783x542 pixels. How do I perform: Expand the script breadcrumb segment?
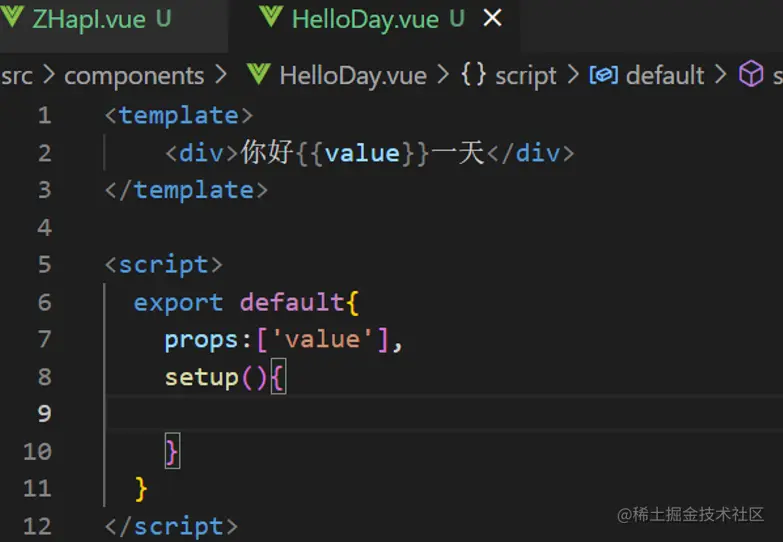click(x=526, y=76)
